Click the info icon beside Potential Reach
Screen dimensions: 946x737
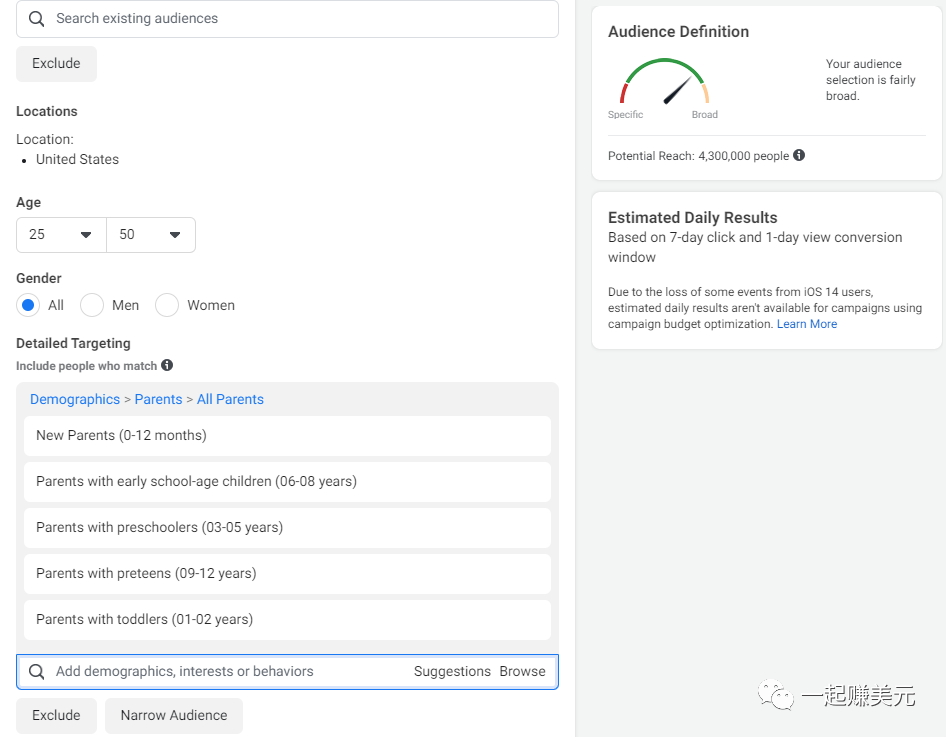pyautogui.click(x=799, y=155)
